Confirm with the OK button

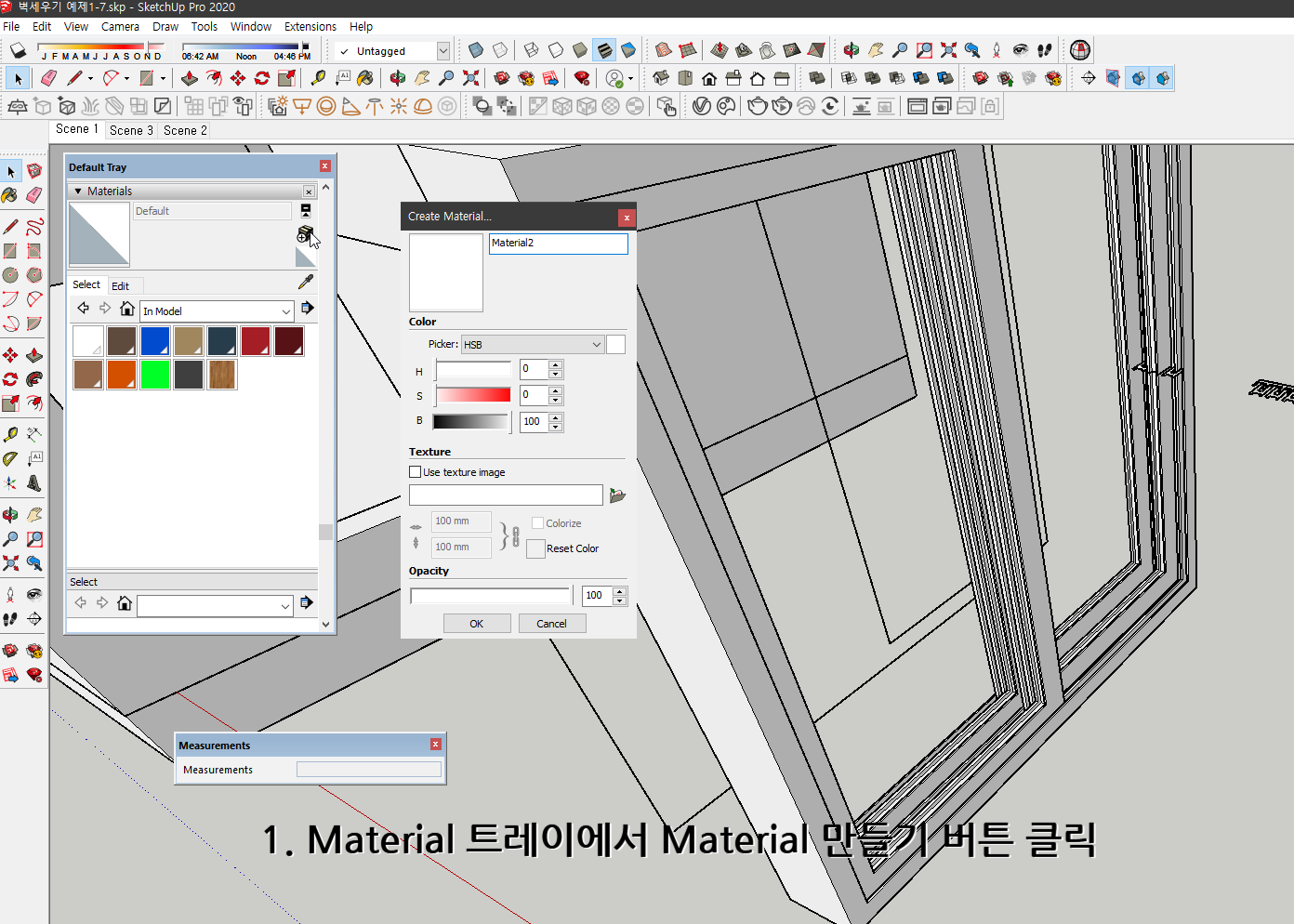pyautogui.click(x=477, y=624)
